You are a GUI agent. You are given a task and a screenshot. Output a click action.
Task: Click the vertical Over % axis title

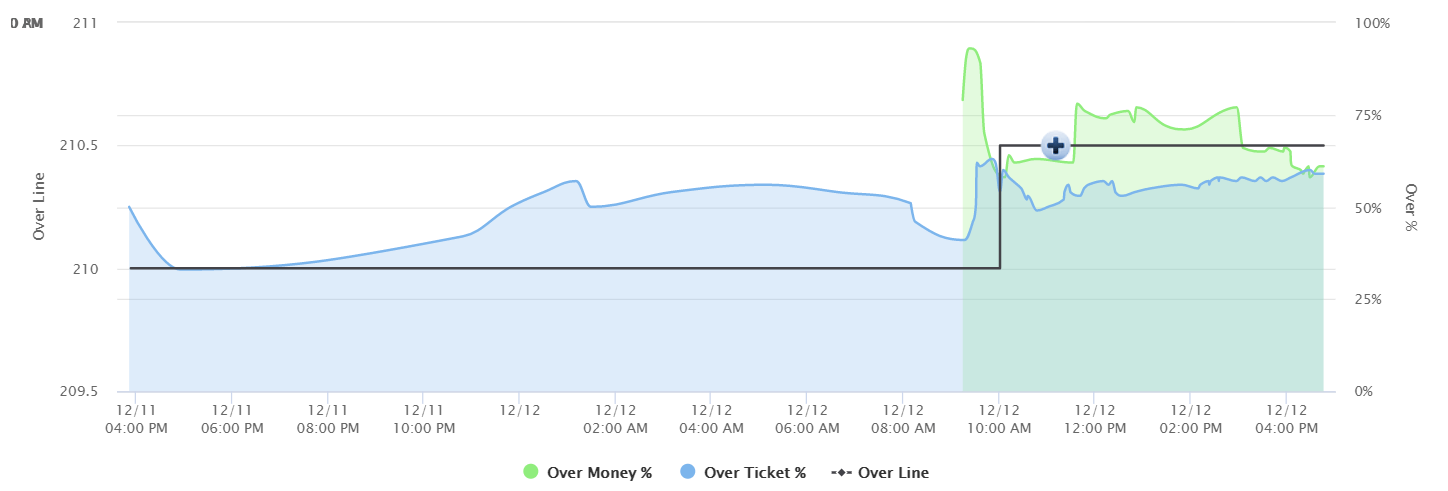(x=1411, y=207)
